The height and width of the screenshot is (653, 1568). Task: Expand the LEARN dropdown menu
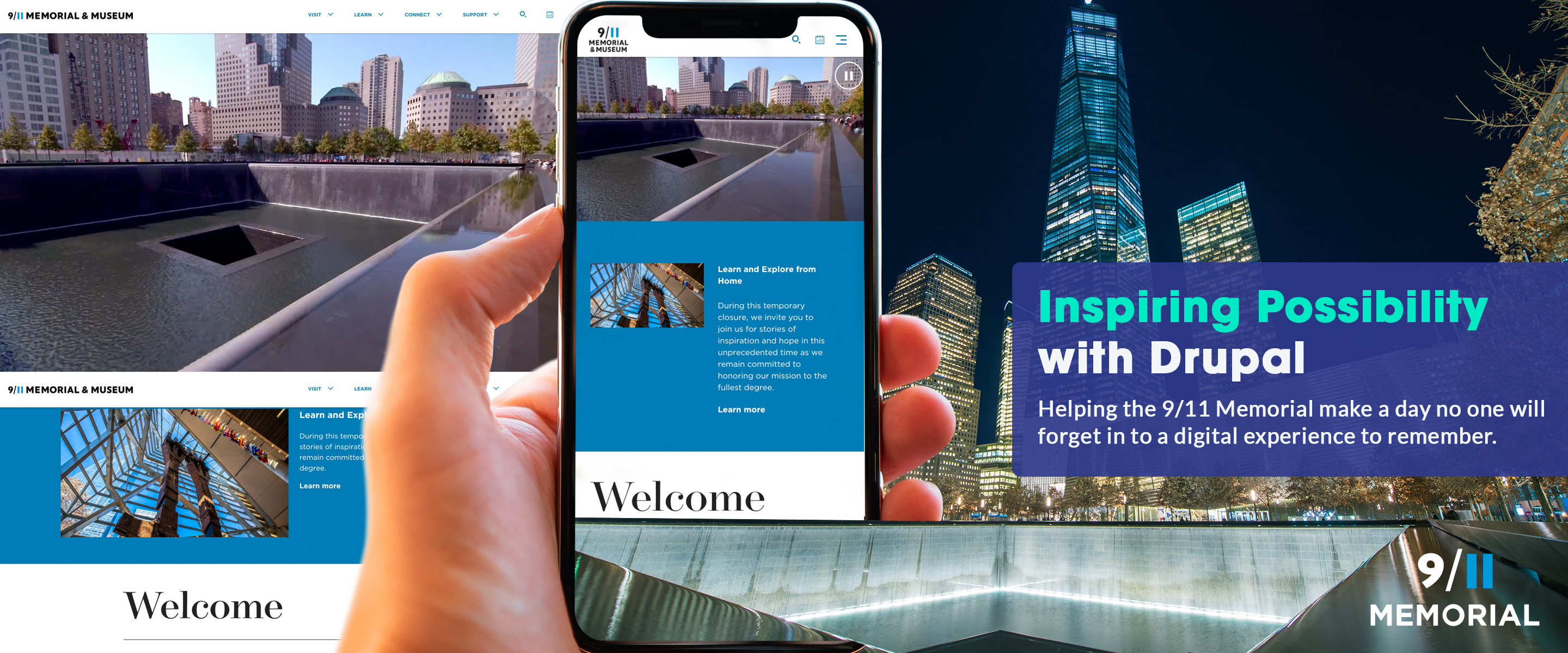(368, 13)
